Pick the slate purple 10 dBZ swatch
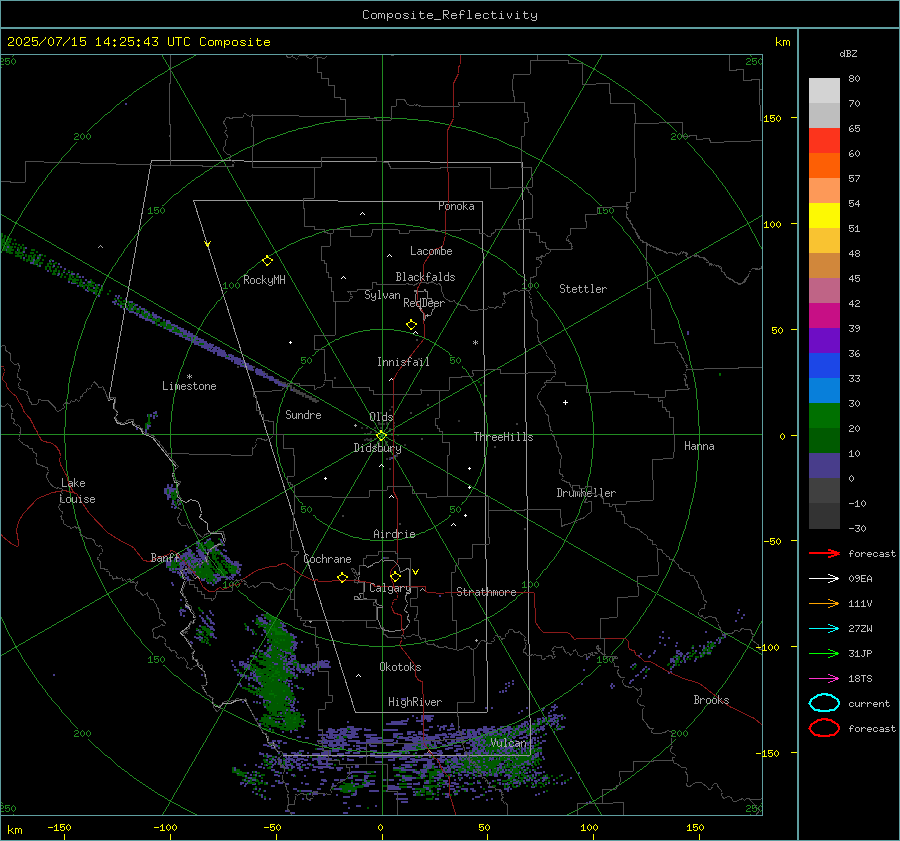 click(x=824, y=466)
